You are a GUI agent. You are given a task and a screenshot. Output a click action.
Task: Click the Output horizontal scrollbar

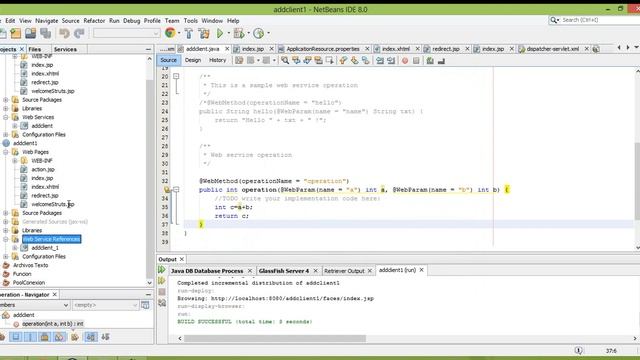(x=275, y=338)
